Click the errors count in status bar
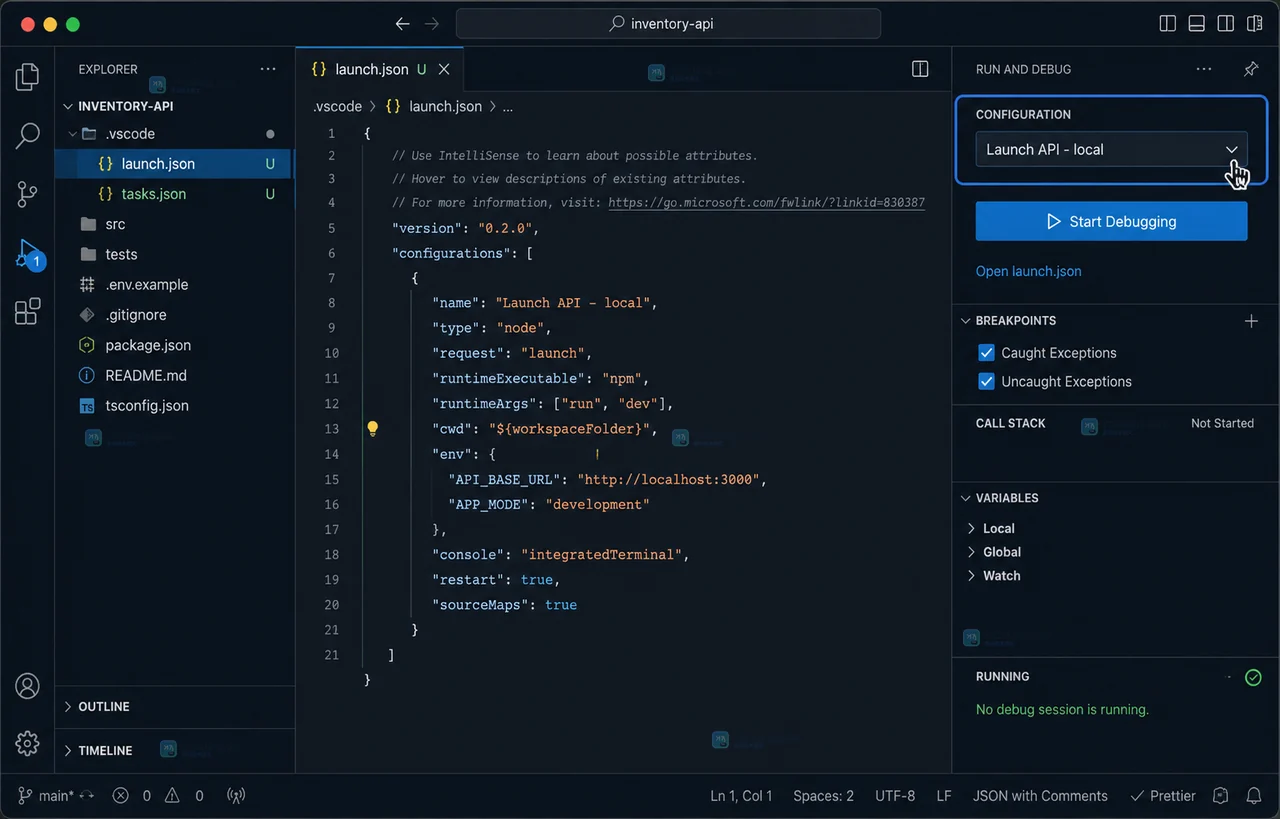 [132, 796]
